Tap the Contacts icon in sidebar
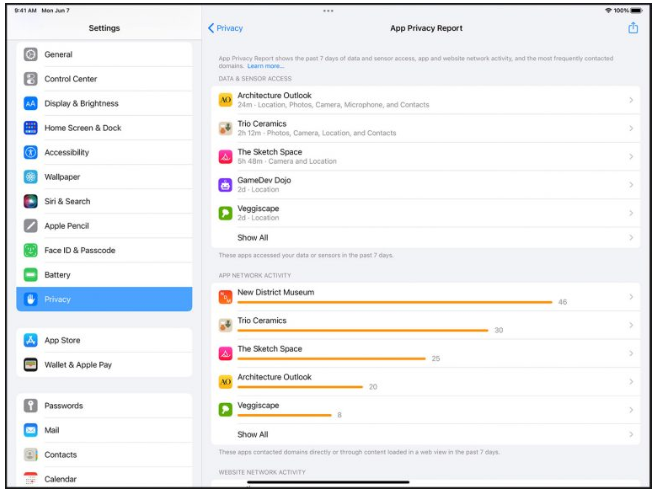 [x=31, y=454]
